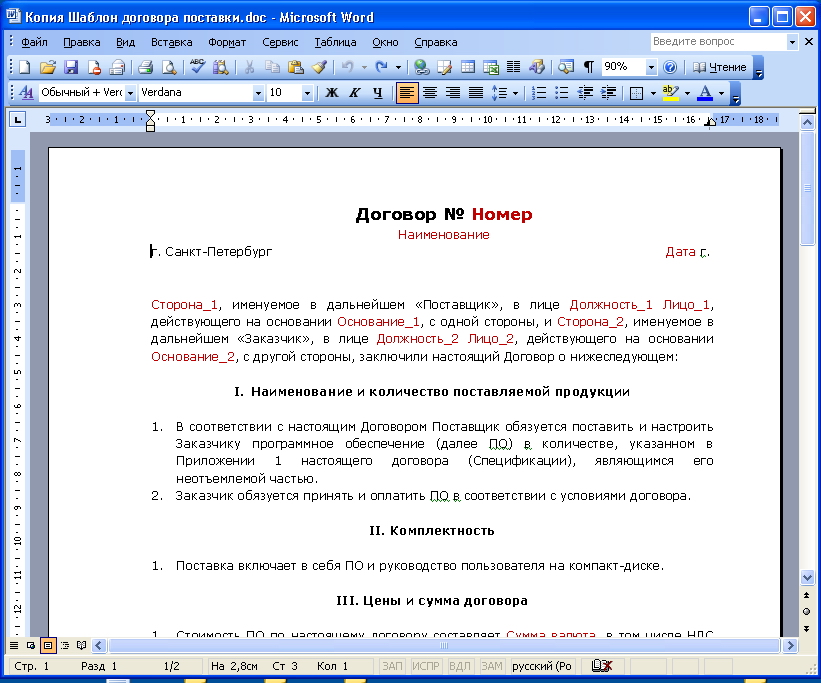Set paragraph alignment to left

[407, 93]
